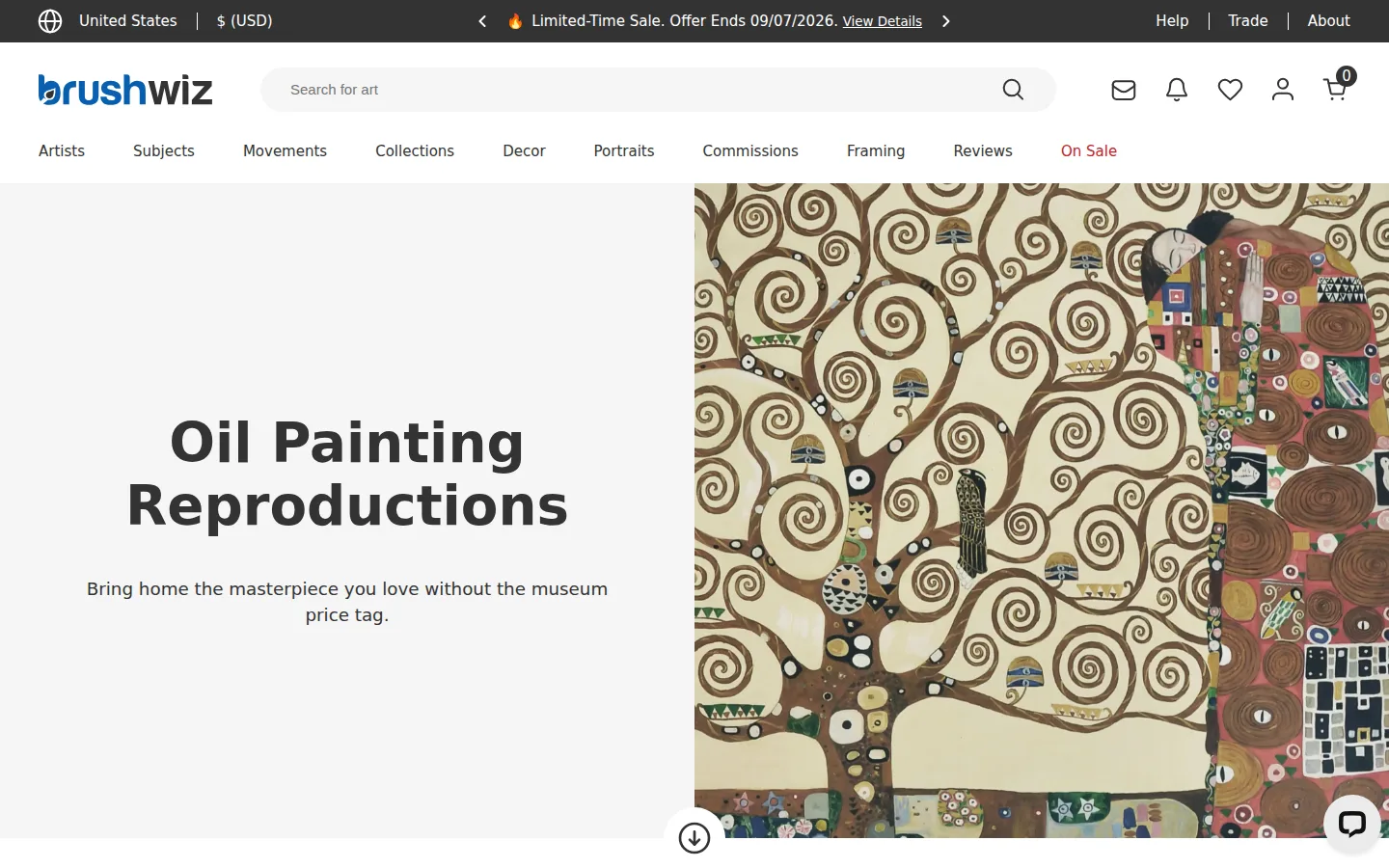Open the shopping cart
This screenshot has width=1389, height=868.
1337,87
